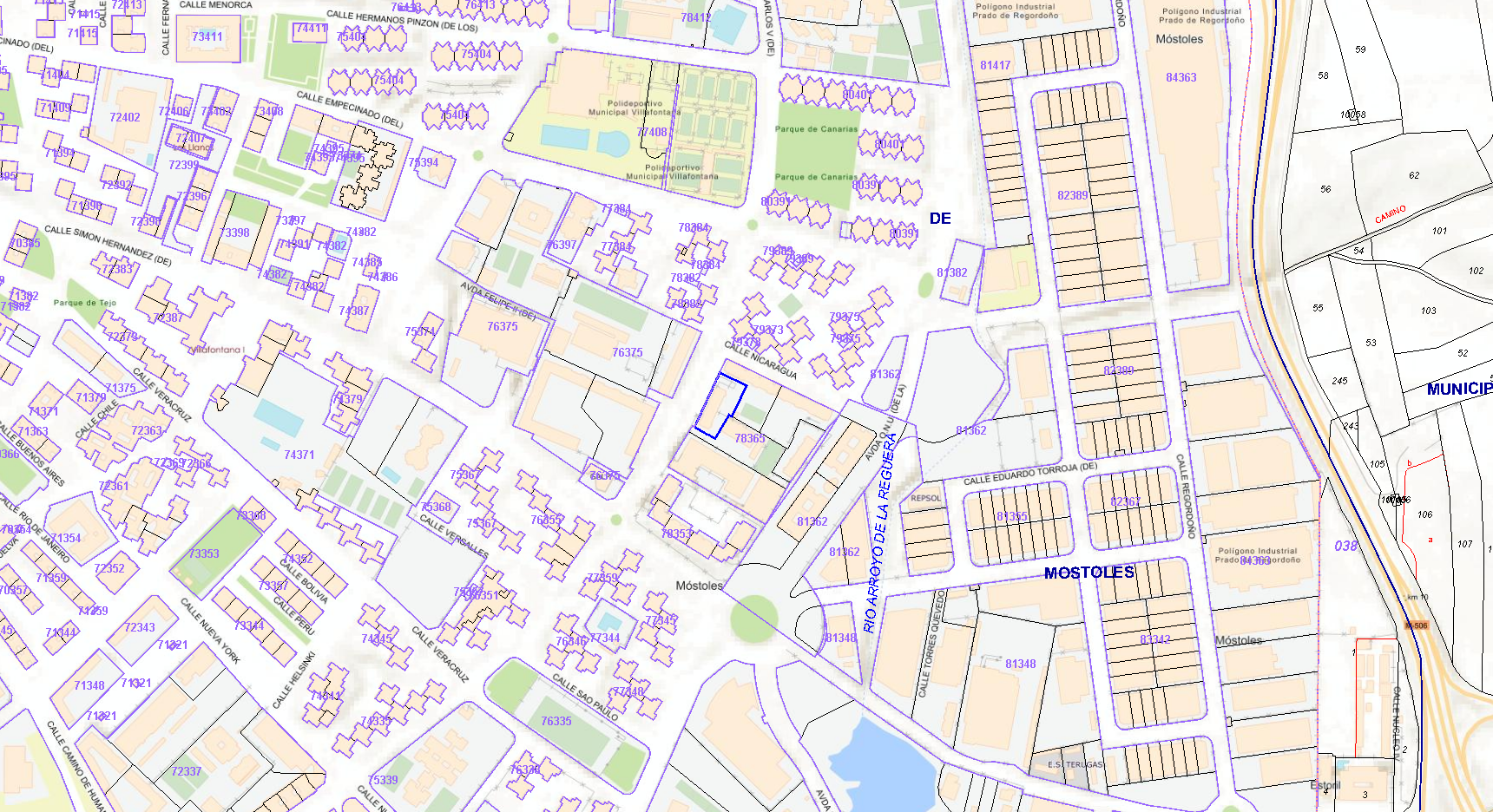Select parcel 76335 sports field
This screenshot has height=812, width=1493.
pos(556,721)
